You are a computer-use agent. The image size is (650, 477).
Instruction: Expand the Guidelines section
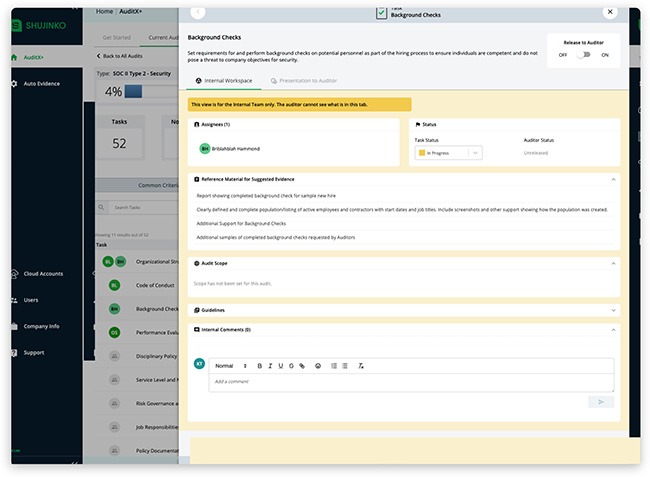click(612, 310)
